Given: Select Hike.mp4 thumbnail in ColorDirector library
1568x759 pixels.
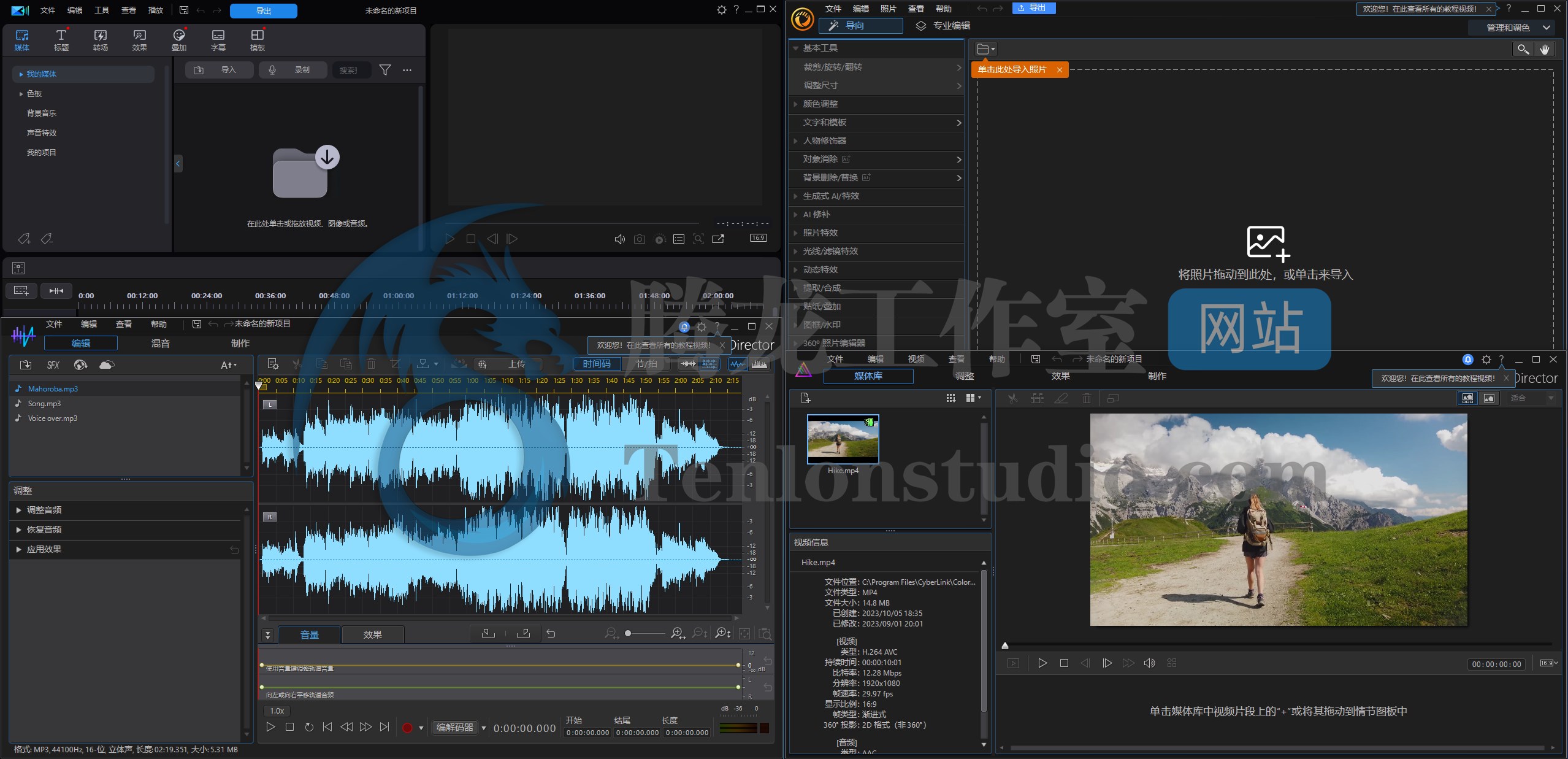Looking at the screenshot, I should [x=843, y=439].
